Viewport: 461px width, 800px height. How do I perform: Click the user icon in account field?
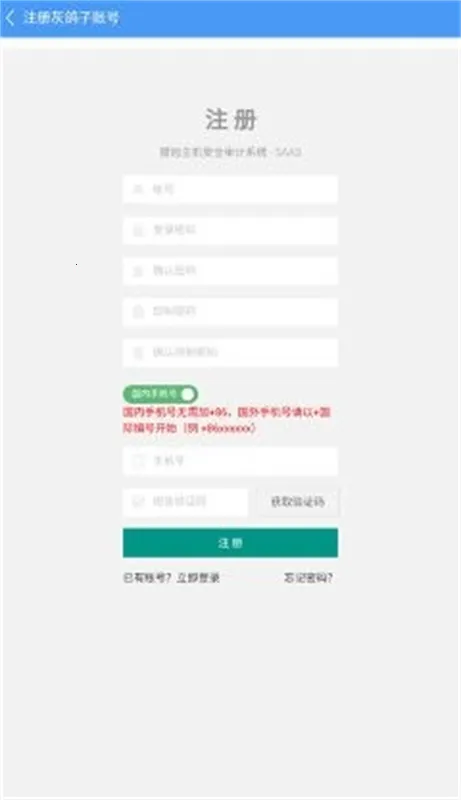(138, 189)
